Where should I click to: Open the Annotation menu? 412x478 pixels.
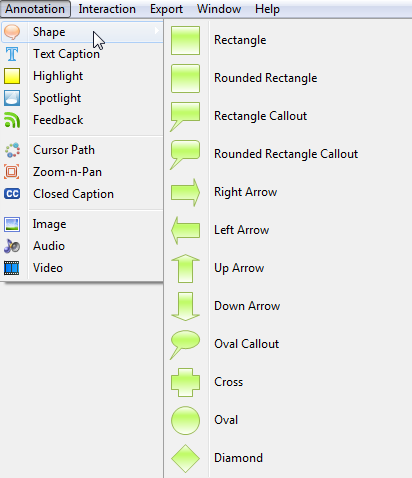[35, 9]
